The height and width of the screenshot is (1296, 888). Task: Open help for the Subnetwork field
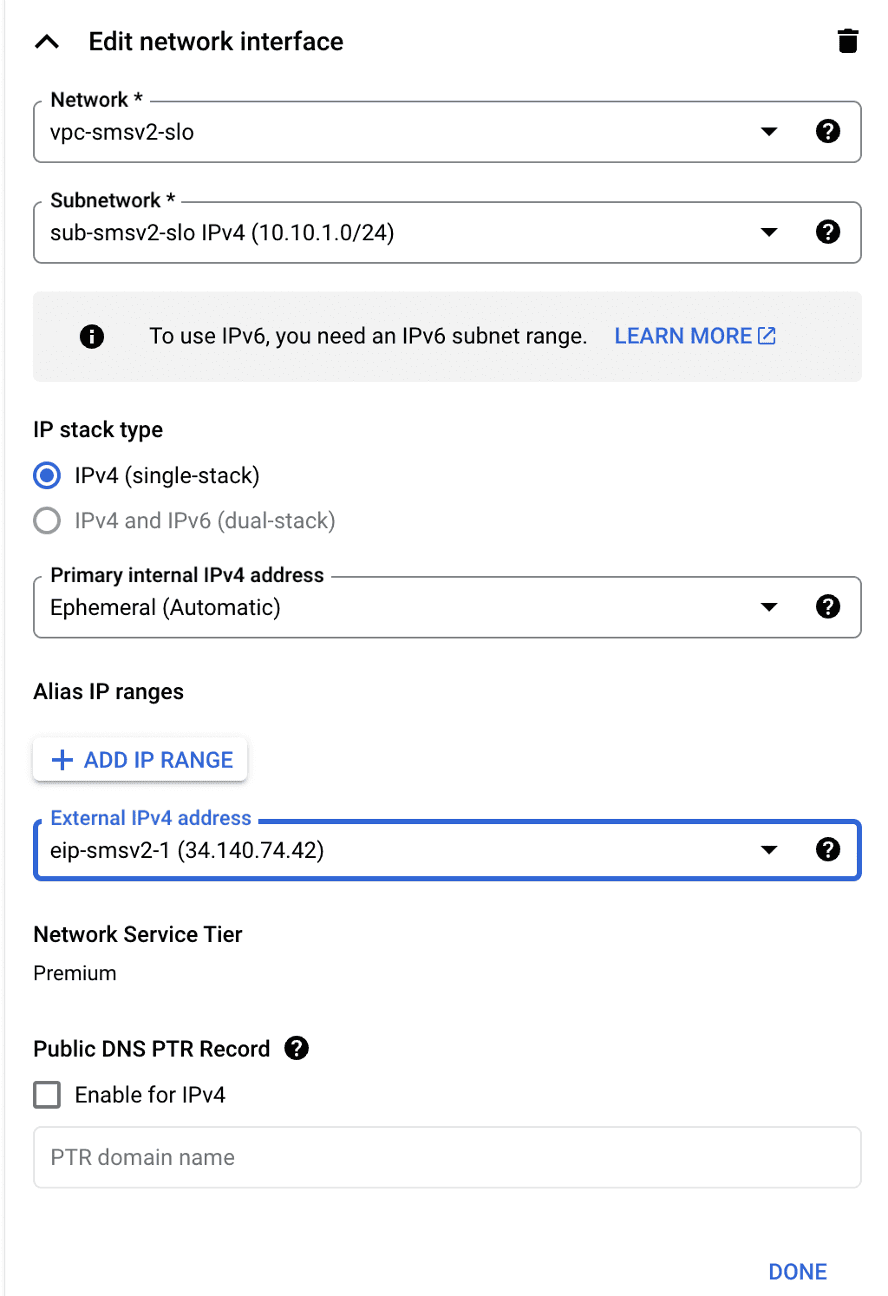[827, 232]
